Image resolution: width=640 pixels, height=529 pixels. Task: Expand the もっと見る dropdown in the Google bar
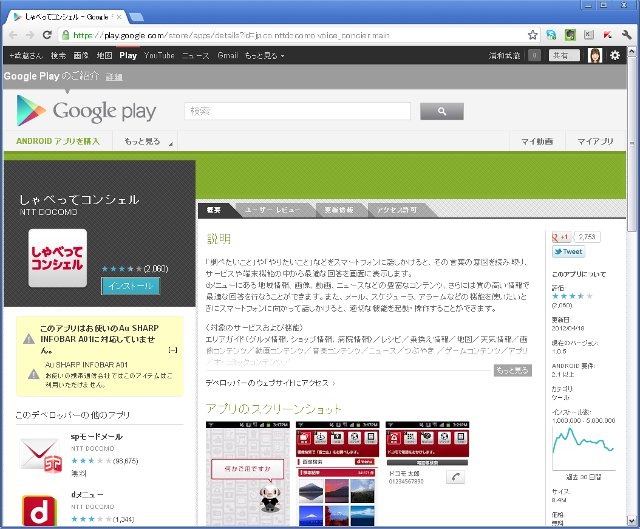point(264,56)
